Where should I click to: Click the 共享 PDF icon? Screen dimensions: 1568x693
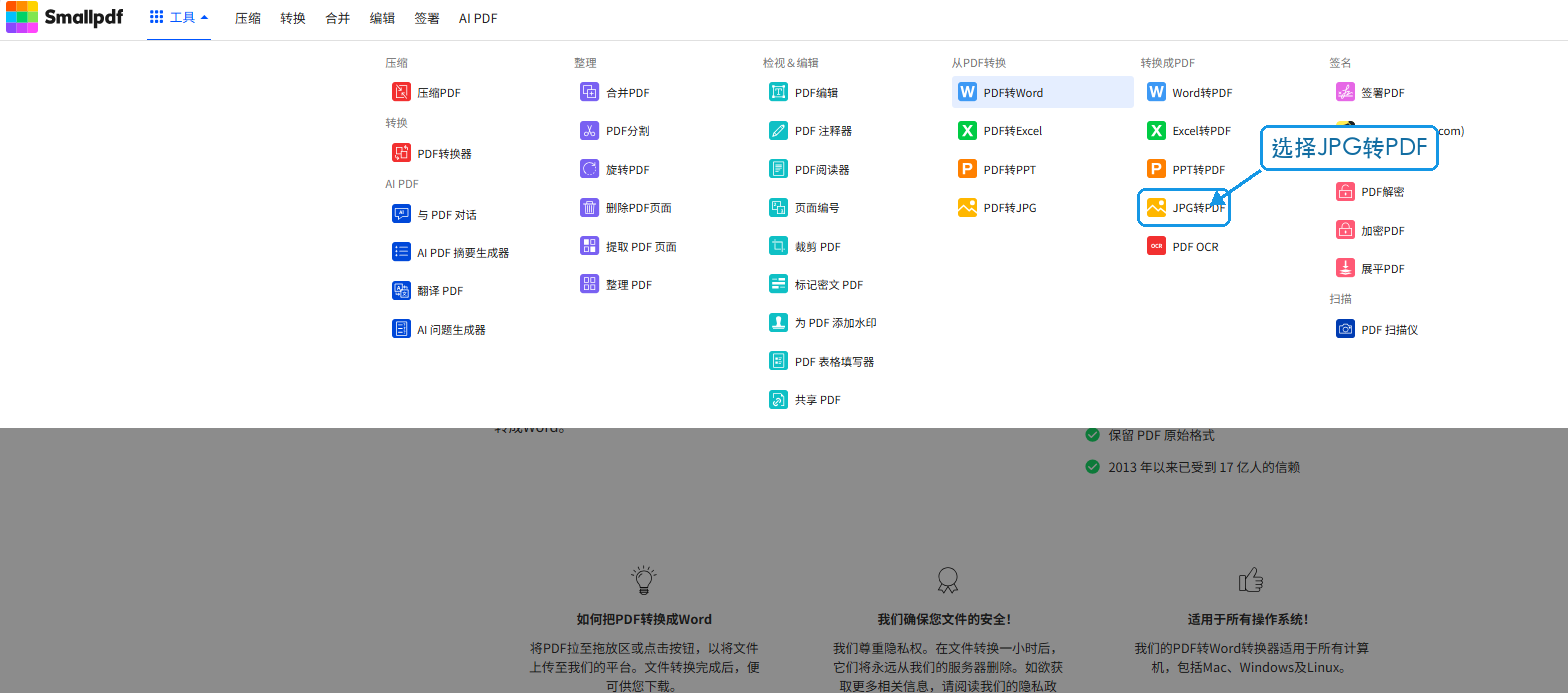point(779,399)
